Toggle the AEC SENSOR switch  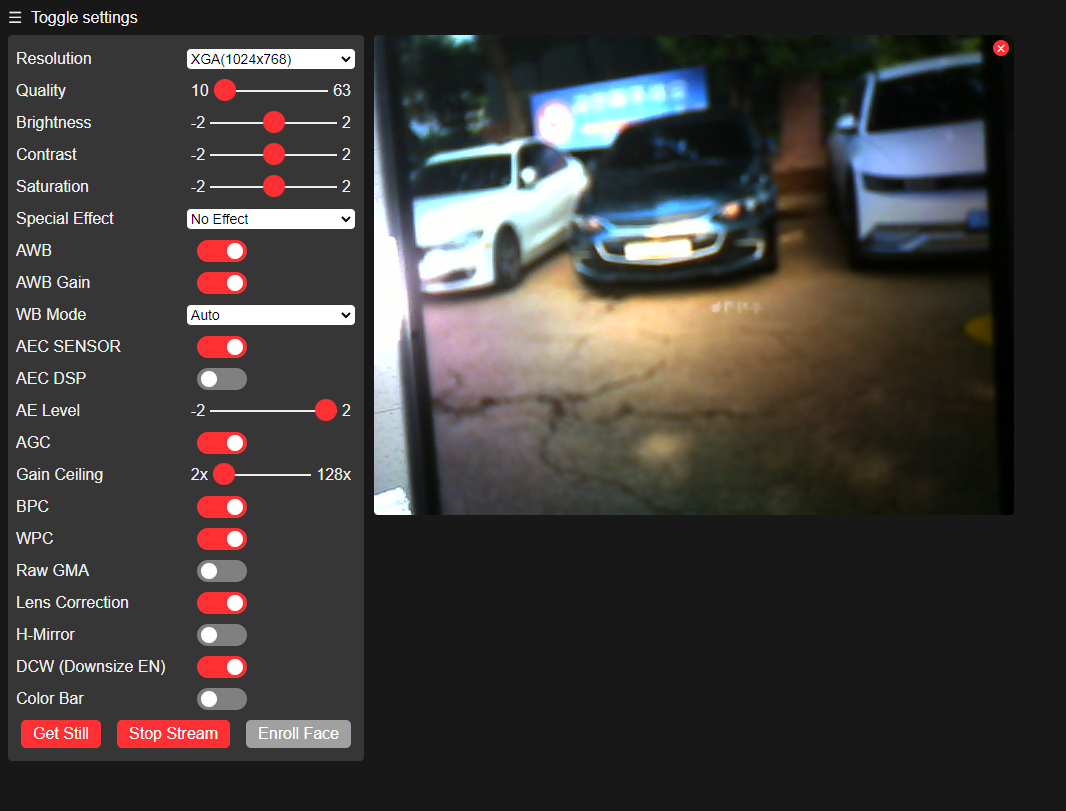222,347
